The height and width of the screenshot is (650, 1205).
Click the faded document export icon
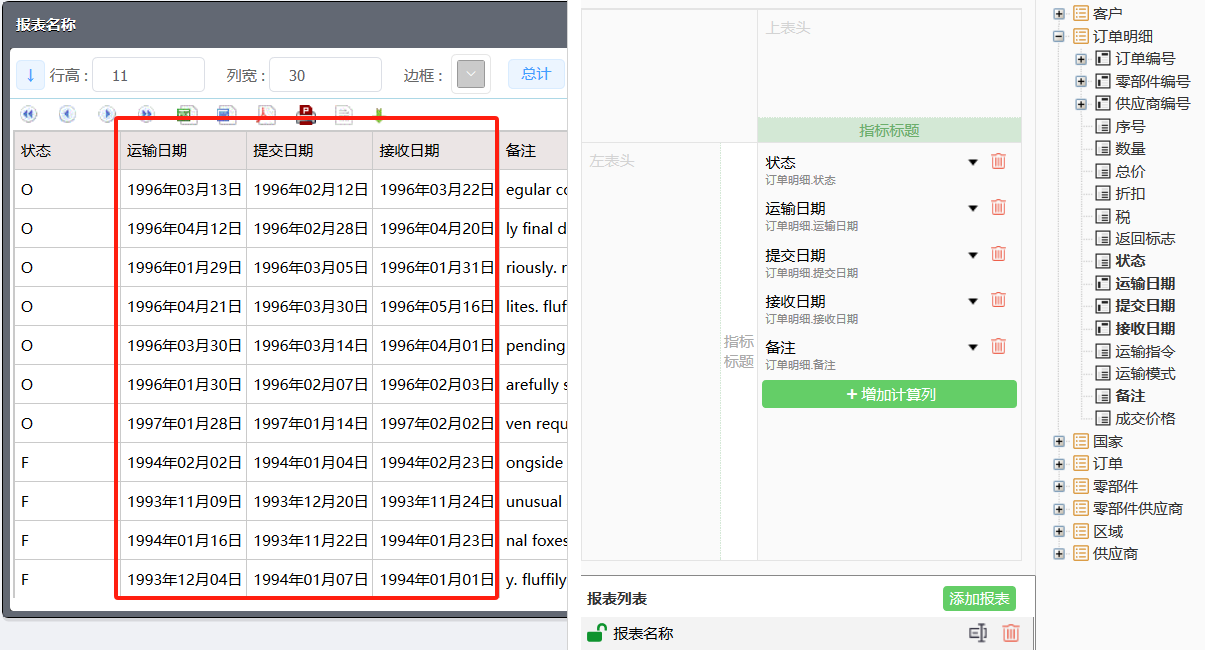coord(344,115)
